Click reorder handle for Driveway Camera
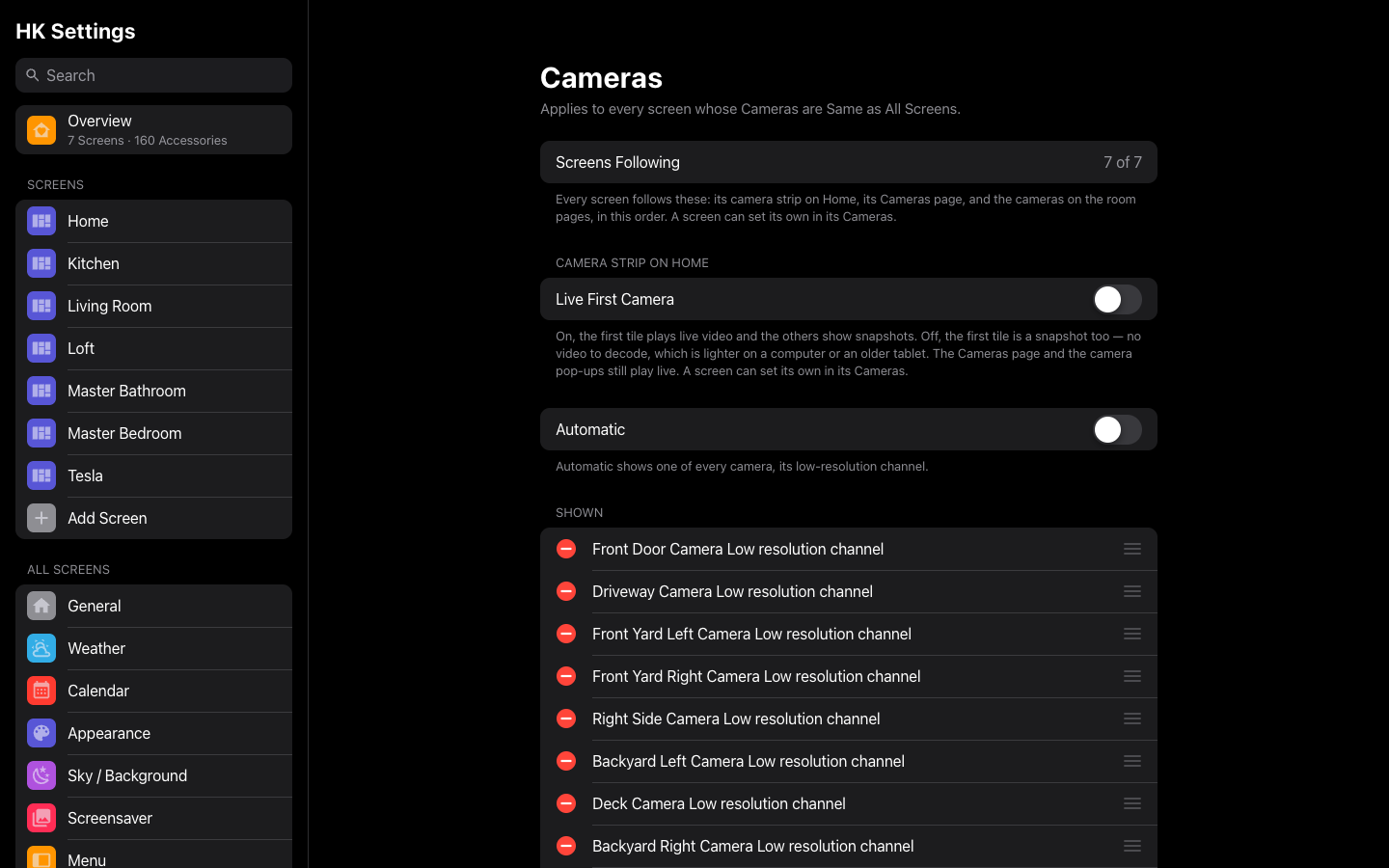 [1132, 591]
